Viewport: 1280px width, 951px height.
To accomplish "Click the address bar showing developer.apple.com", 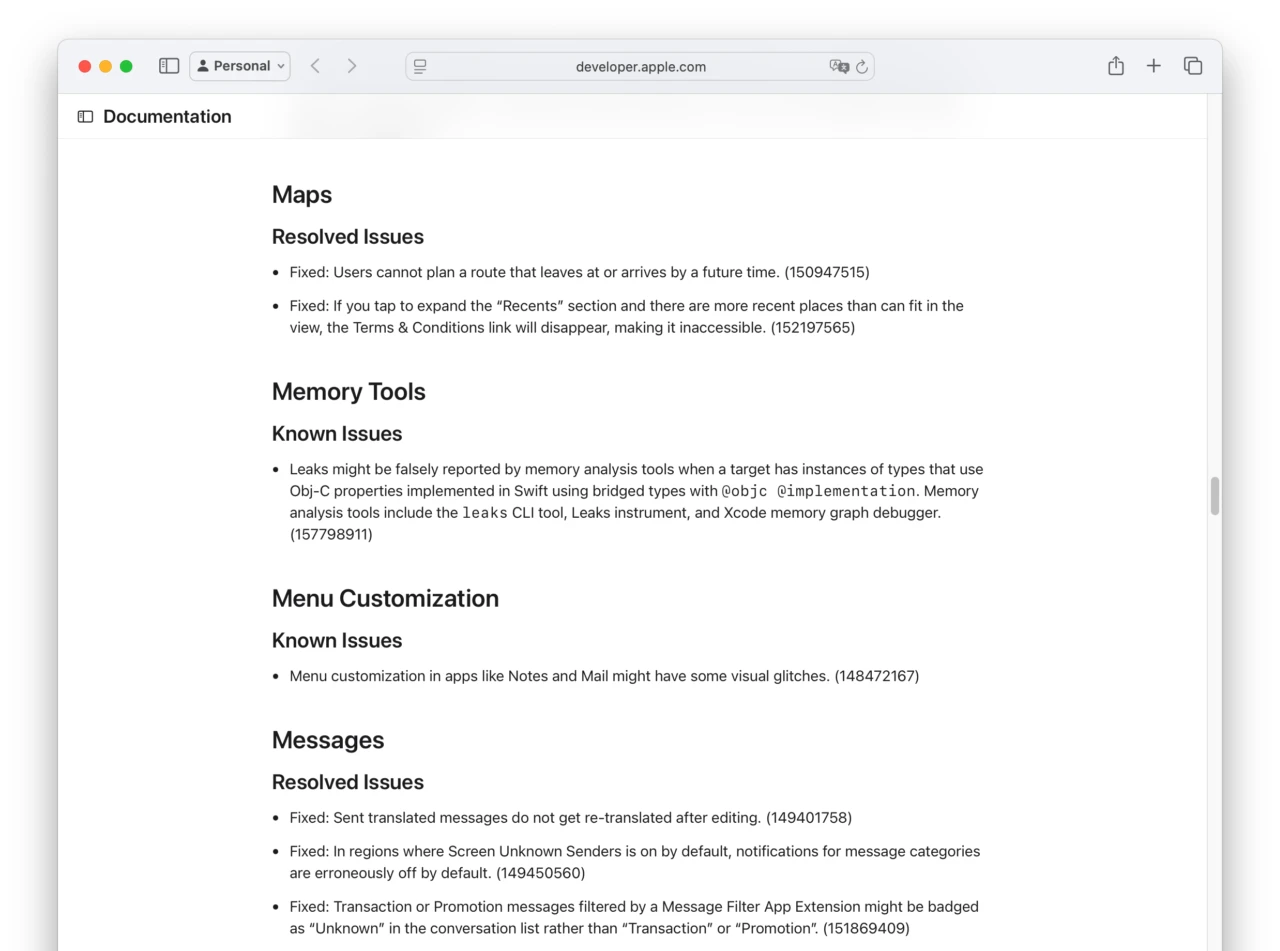I will [x=640, y=66].
